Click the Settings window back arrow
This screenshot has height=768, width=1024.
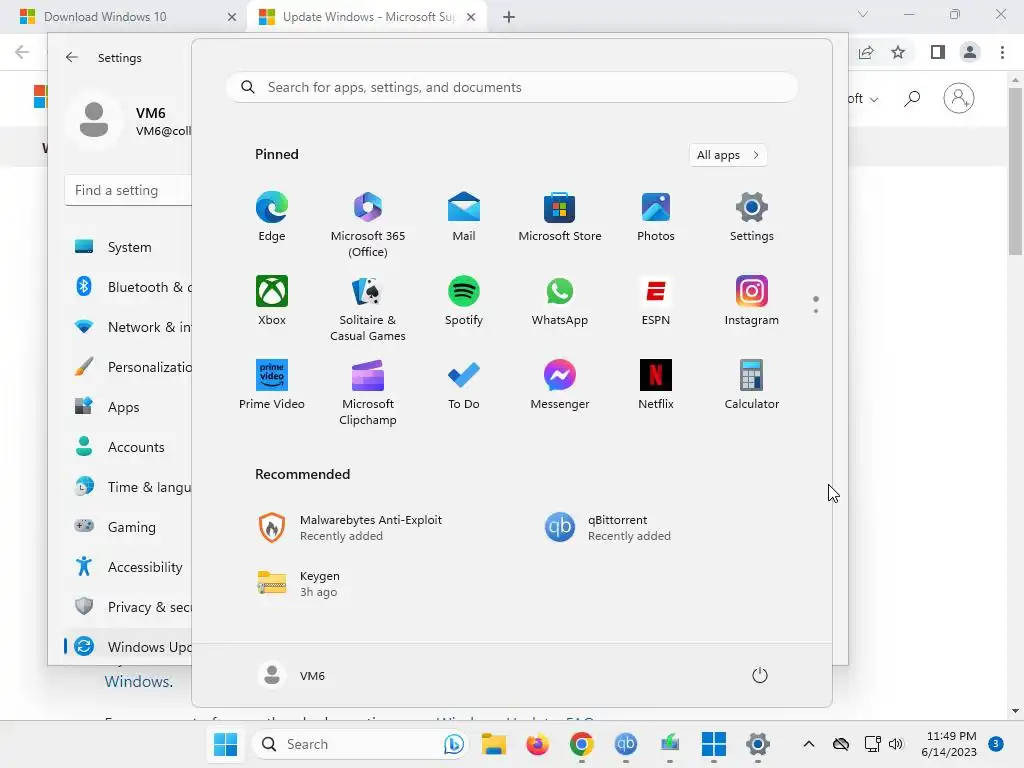[72, 57]
